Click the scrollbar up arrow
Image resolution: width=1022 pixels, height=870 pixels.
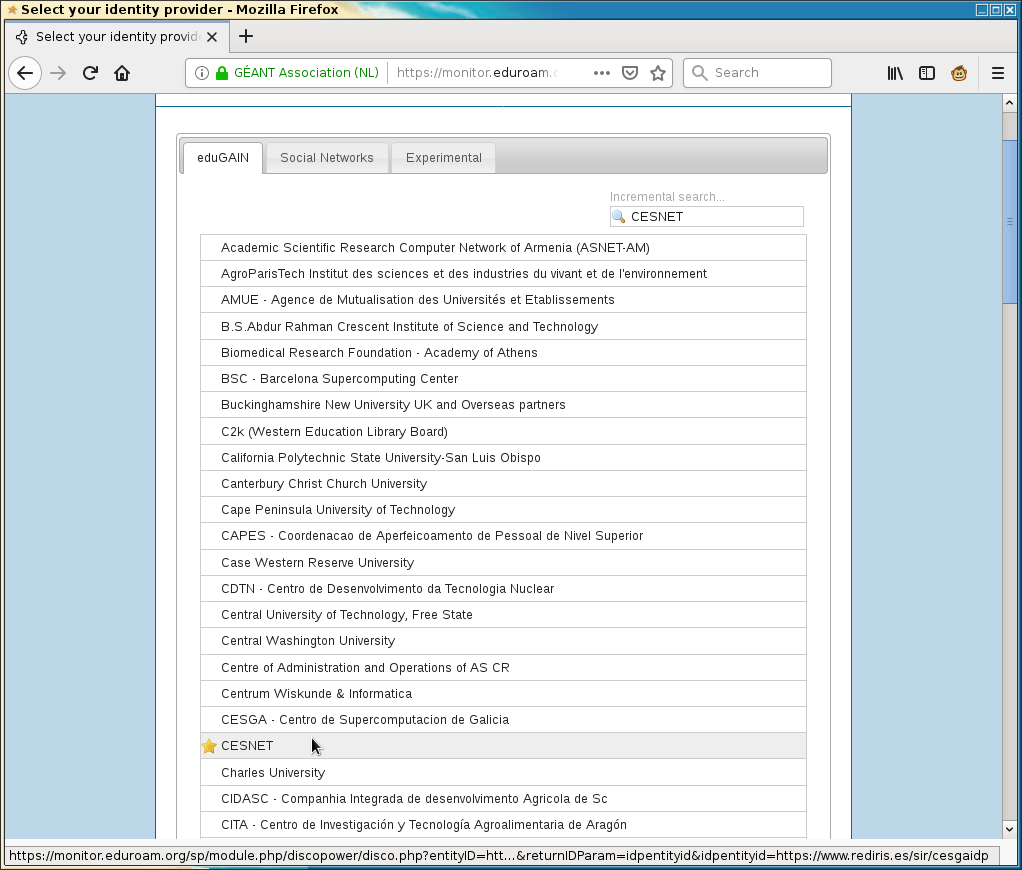pos(1009,103)
